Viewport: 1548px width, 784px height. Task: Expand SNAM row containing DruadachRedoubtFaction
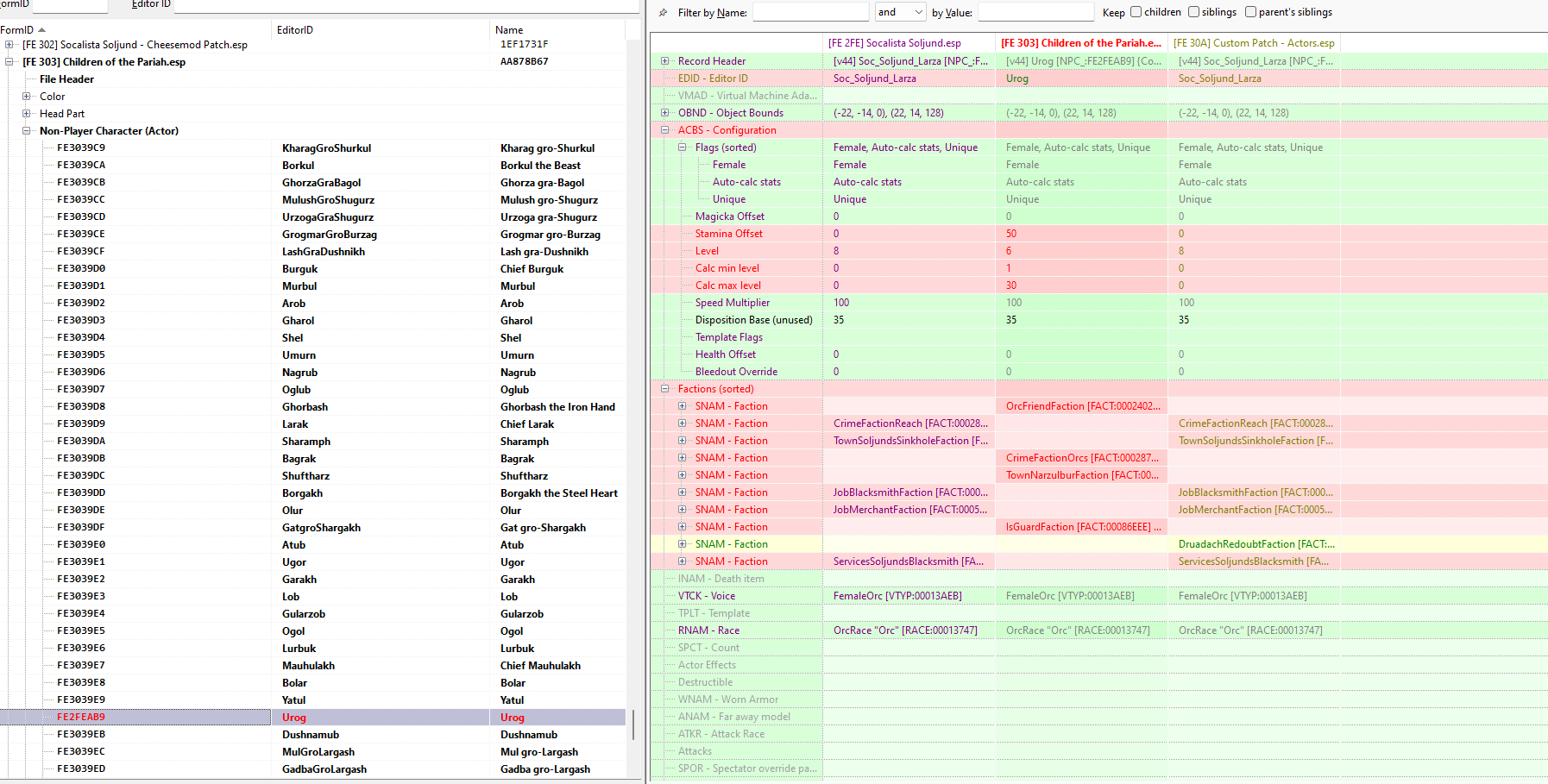pyautogui.click(x=682, y=544)
